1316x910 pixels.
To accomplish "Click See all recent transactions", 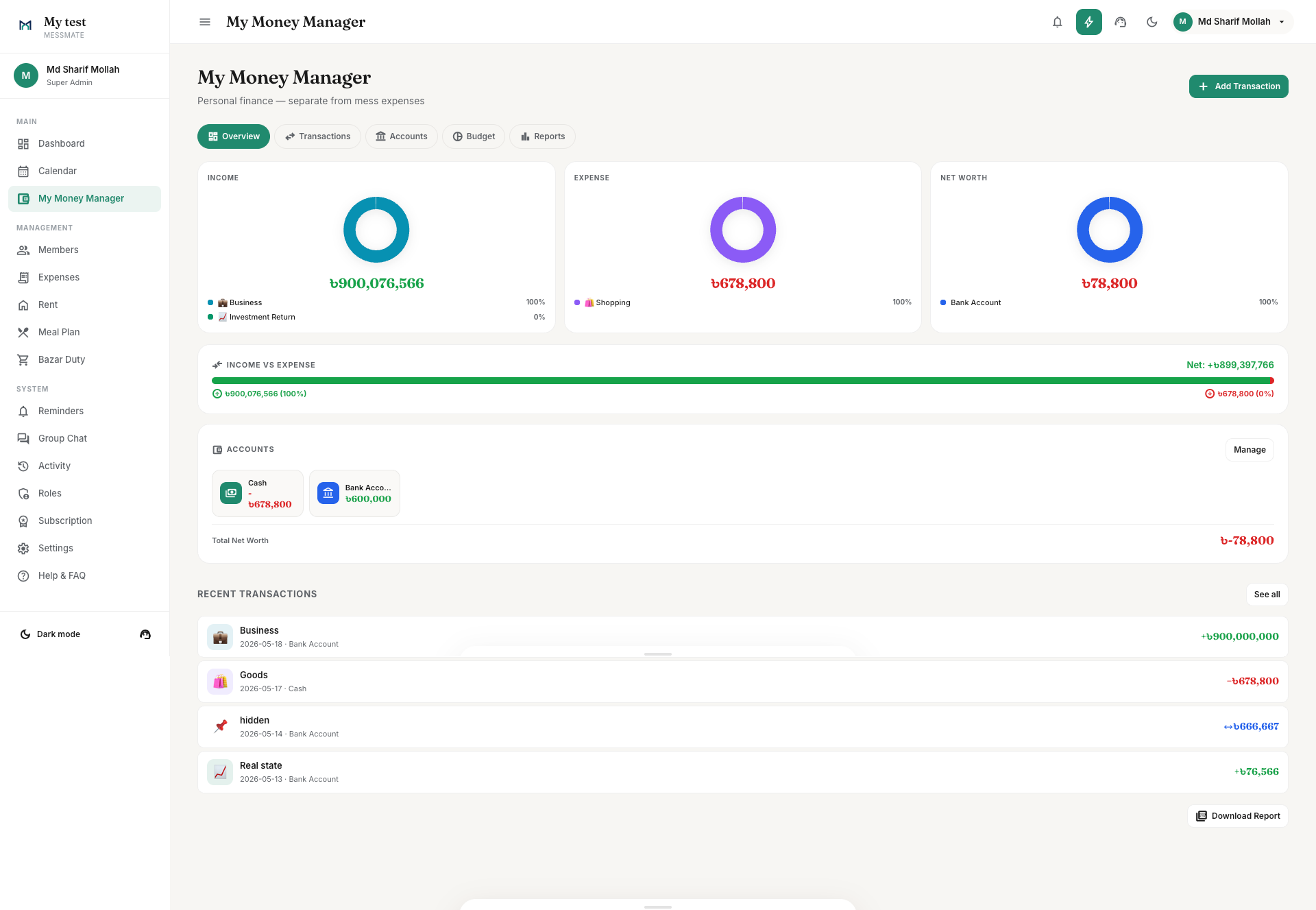I will (x=1267, y=595).
